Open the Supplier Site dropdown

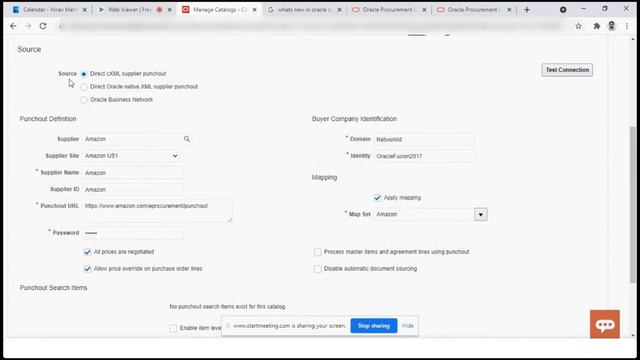tap(131, 156)
